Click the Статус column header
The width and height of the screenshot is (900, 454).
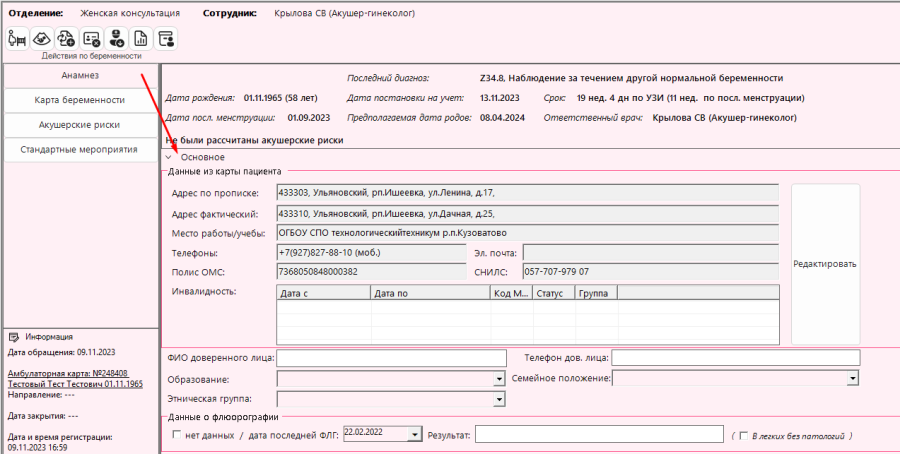tap(554, 293)
